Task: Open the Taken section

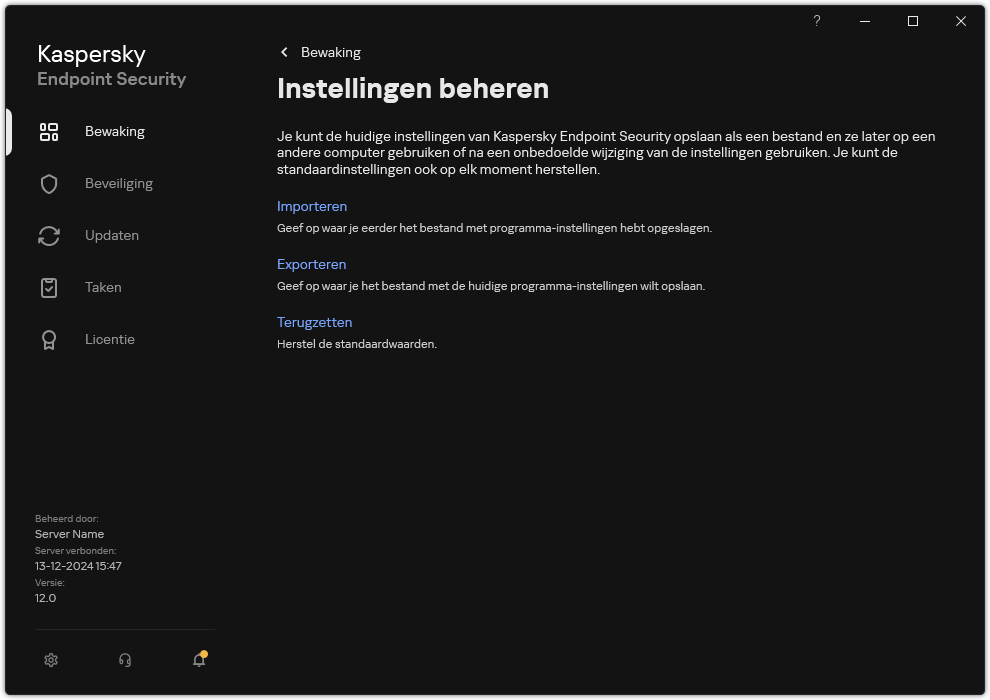Action: (x=103, y=287)
